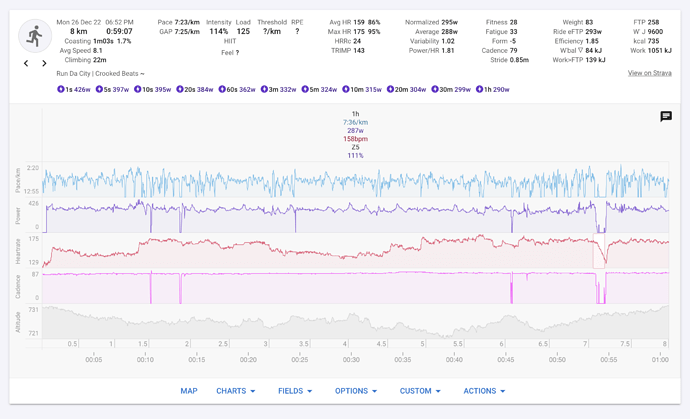Click the Stride 0.85m value
690x419 pixels.
click(519, 60)
